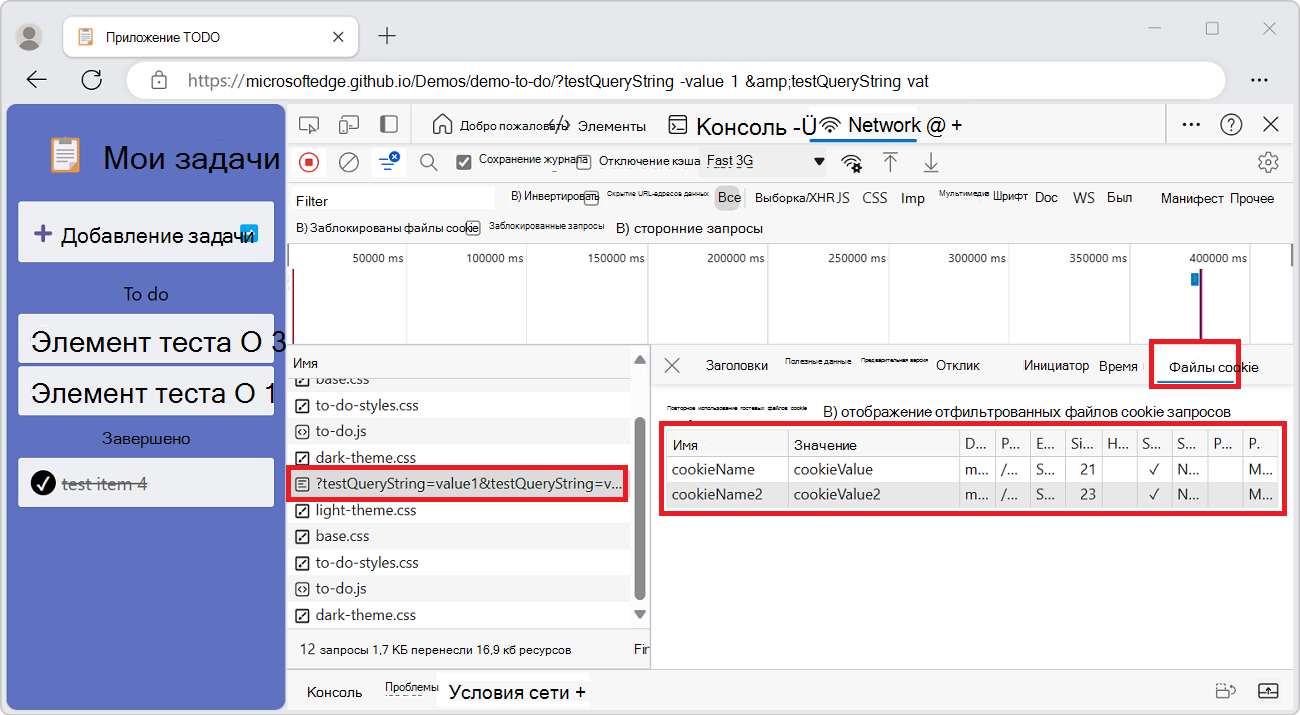The height and width of the screenshot is (715, 1300).
Task: Click the dock sidebar toggle icon
Action: tap(388, 125)
